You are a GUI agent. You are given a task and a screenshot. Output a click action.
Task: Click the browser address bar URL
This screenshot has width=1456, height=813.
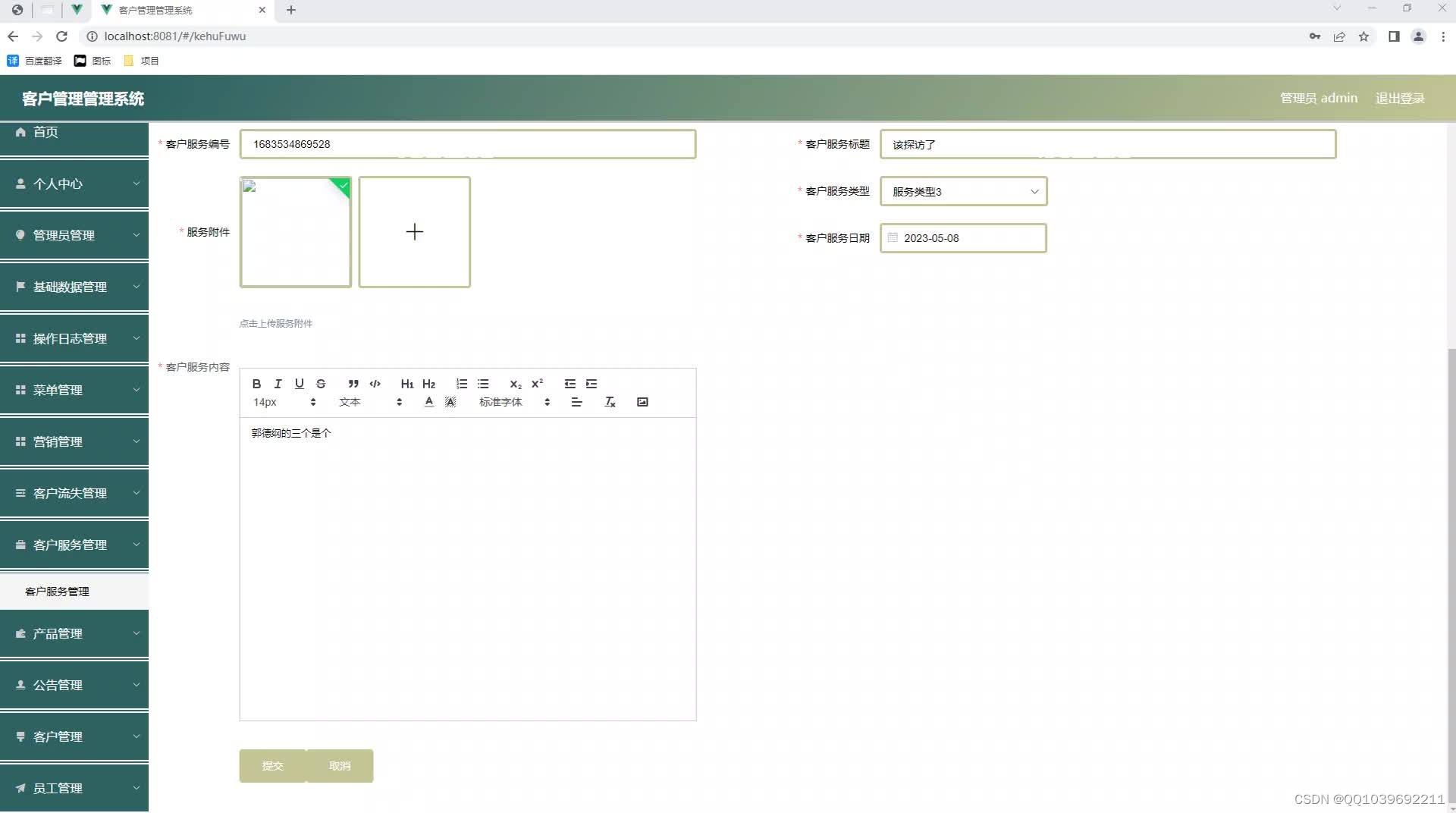pyautogui.click(x=175, y=36)
